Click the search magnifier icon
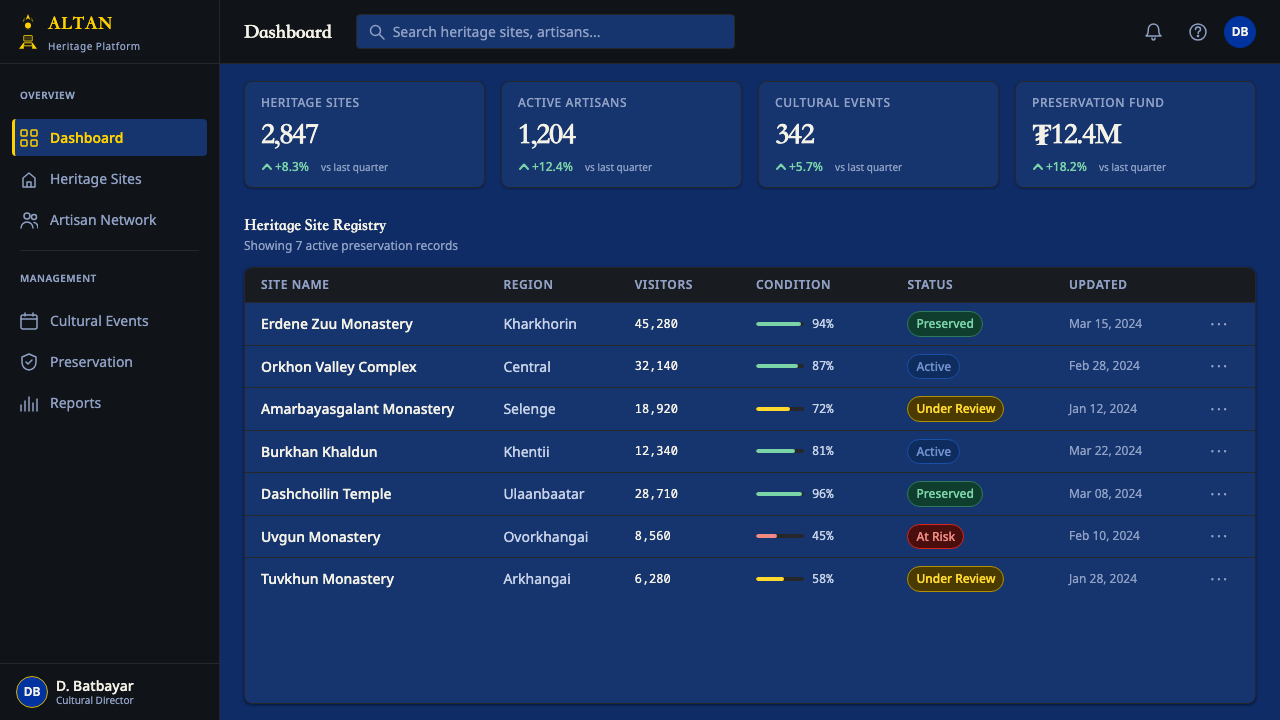The width and height of the screenshot is (1280, 720). point(377,32)
